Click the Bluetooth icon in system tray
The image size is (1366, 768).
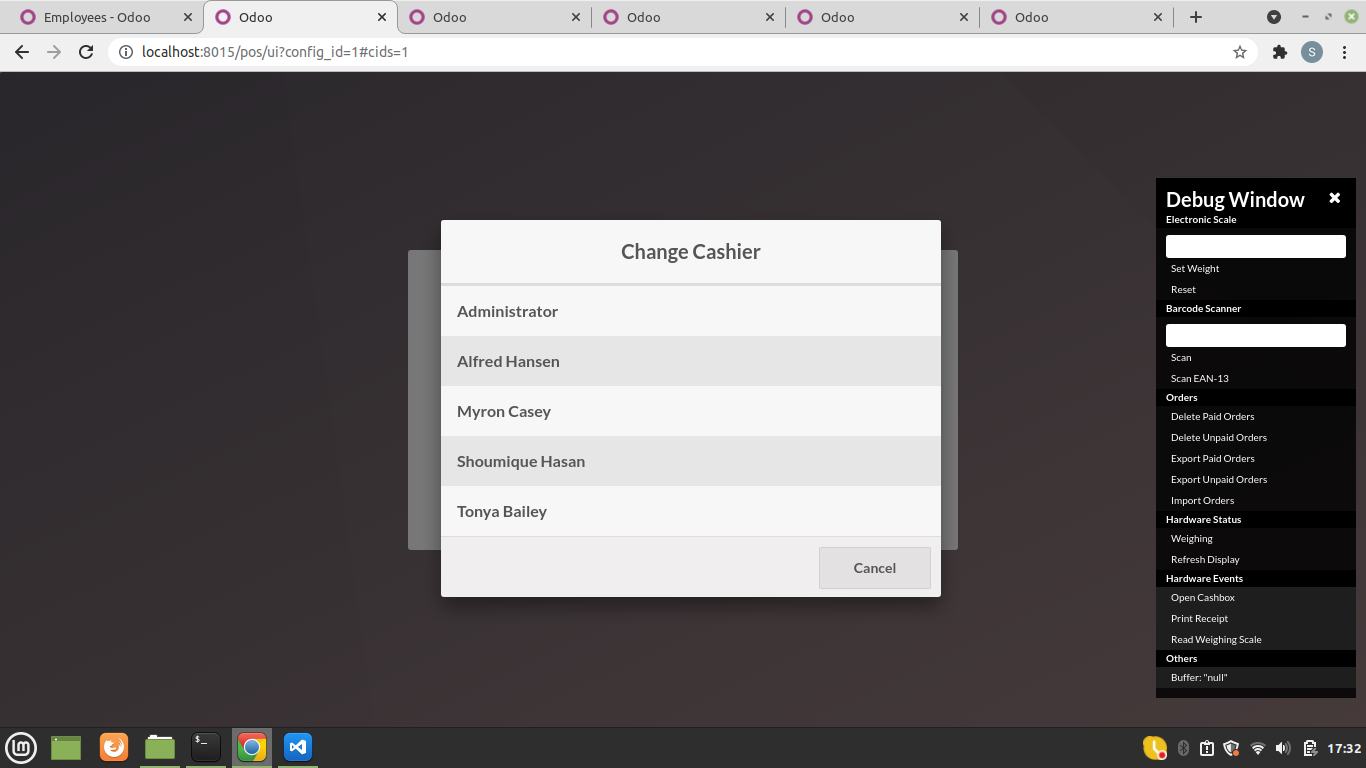[x=1182, y=747]
